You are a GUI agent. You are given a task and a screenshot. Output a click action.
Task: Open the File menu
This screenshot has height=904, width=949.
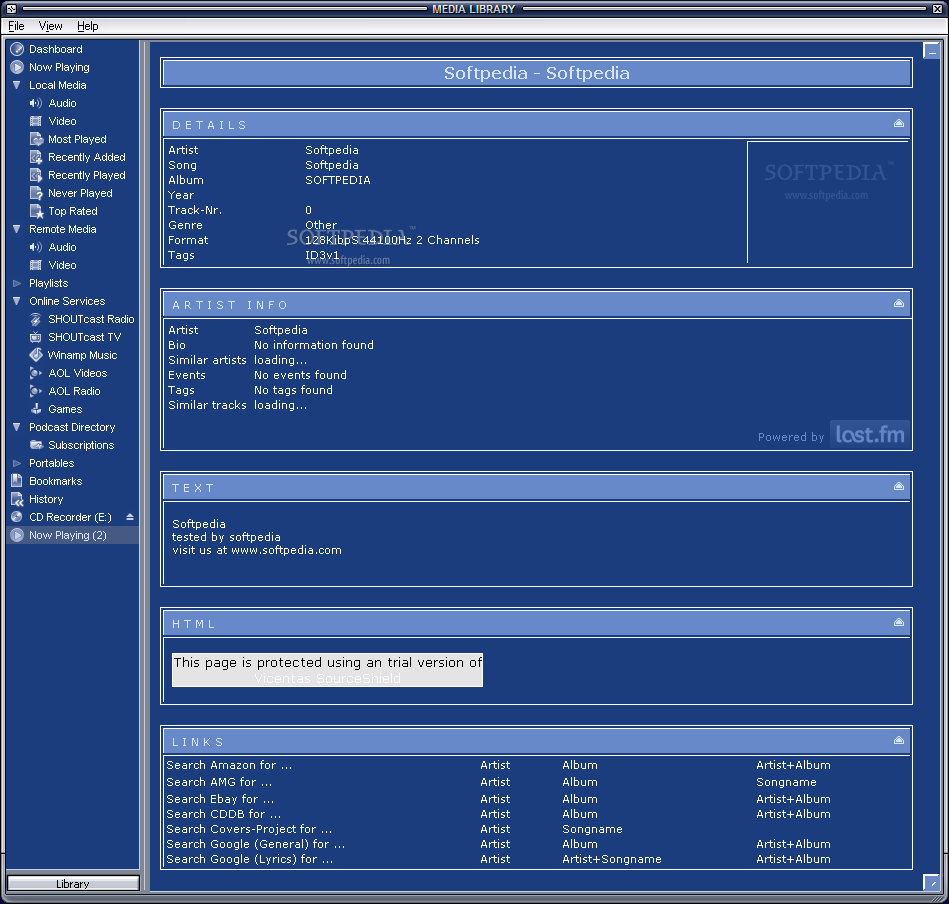[16, 26]
